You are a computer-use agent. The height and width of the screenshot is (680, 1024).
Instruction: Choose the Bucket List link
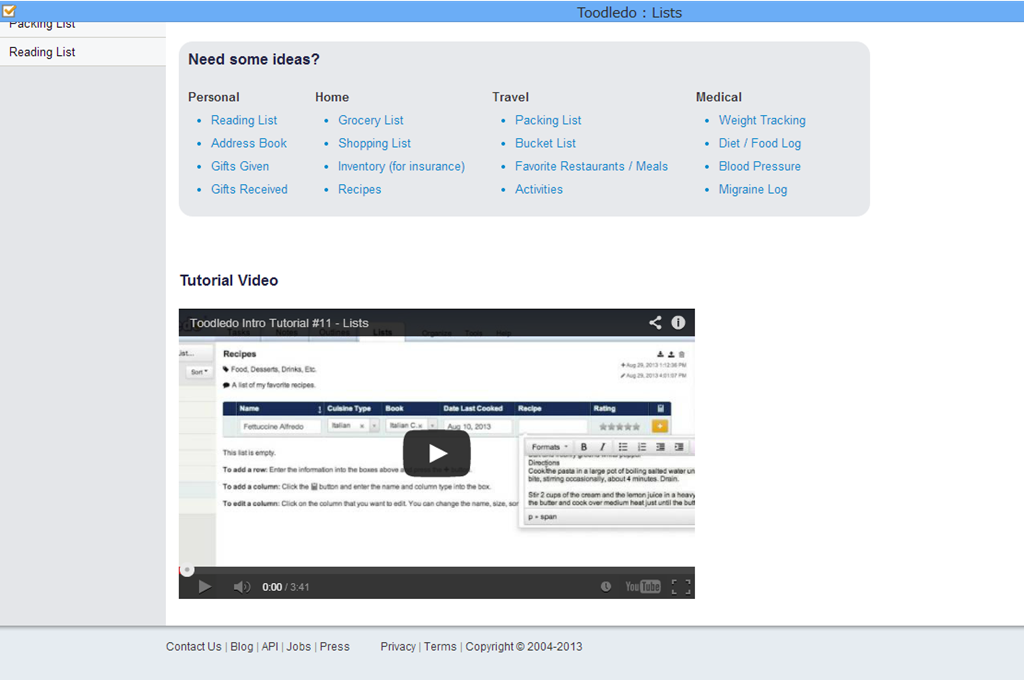pos(546,143)
